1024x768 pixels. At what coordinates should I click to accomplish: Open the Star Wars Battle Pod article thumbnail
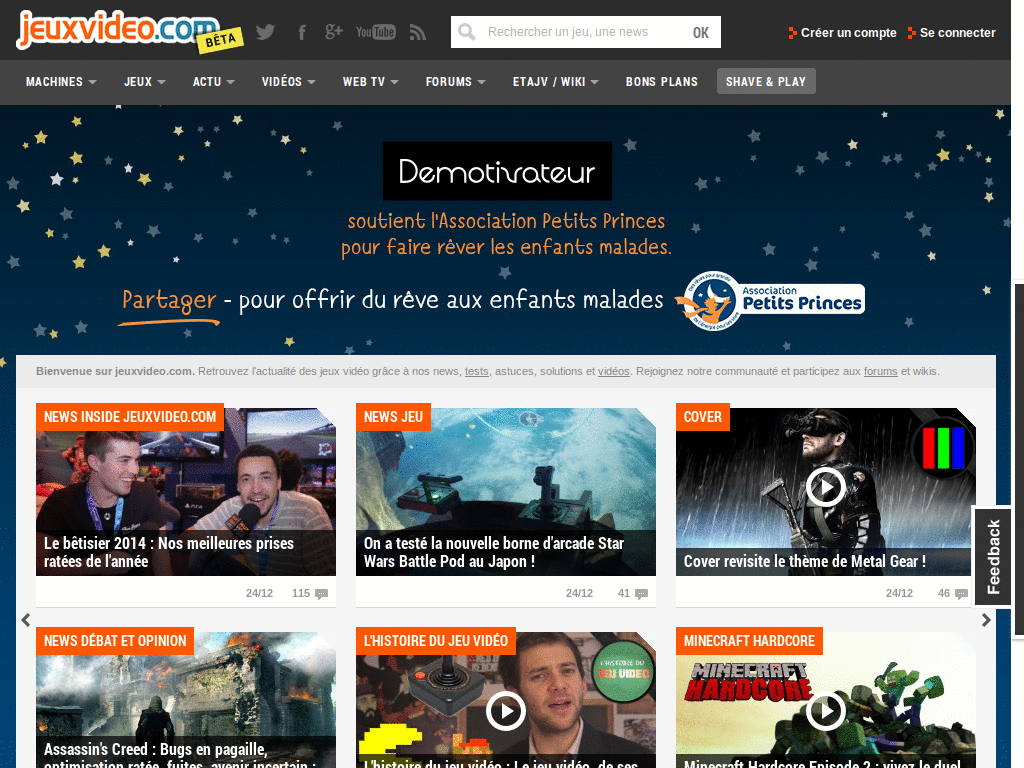[x=506, y=492]
